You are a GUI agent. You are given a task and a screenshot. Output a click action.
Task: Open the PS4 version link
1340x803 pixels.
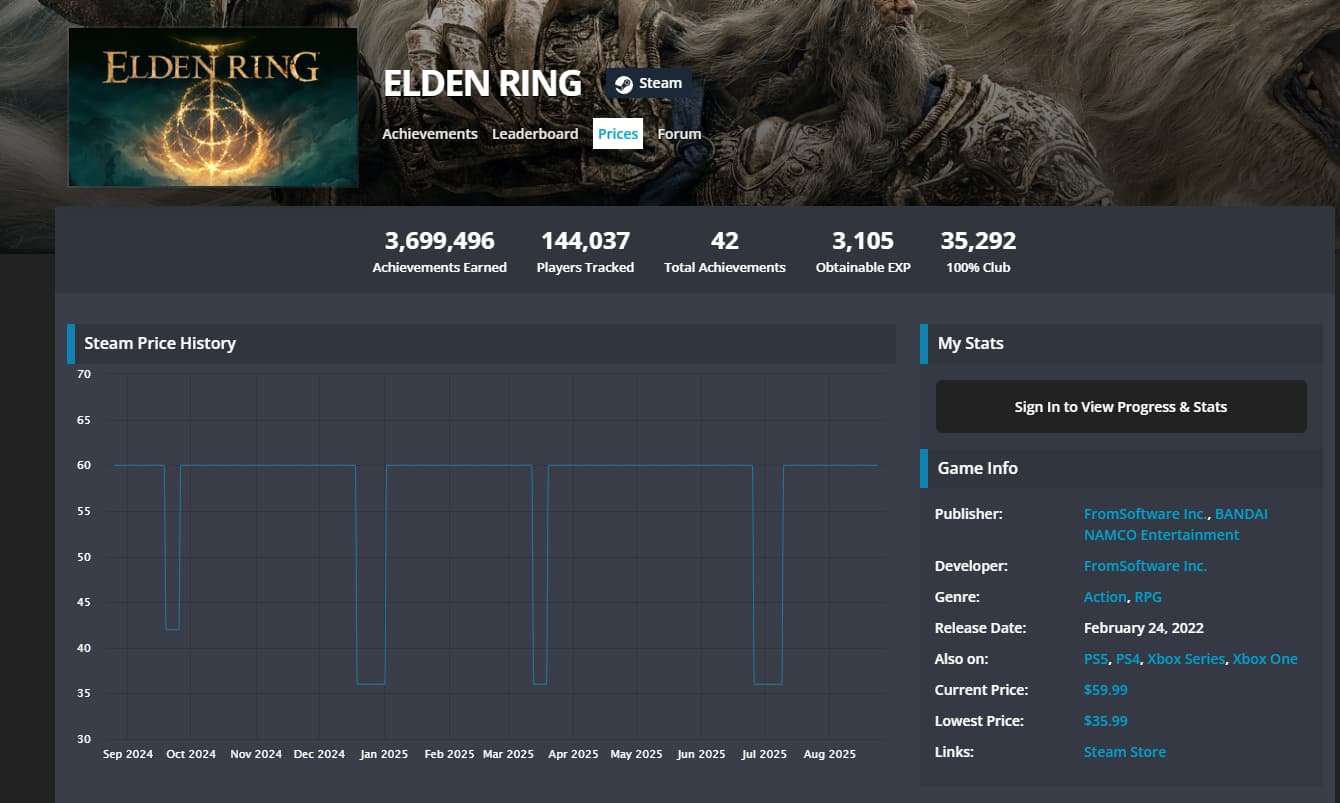1128,659
